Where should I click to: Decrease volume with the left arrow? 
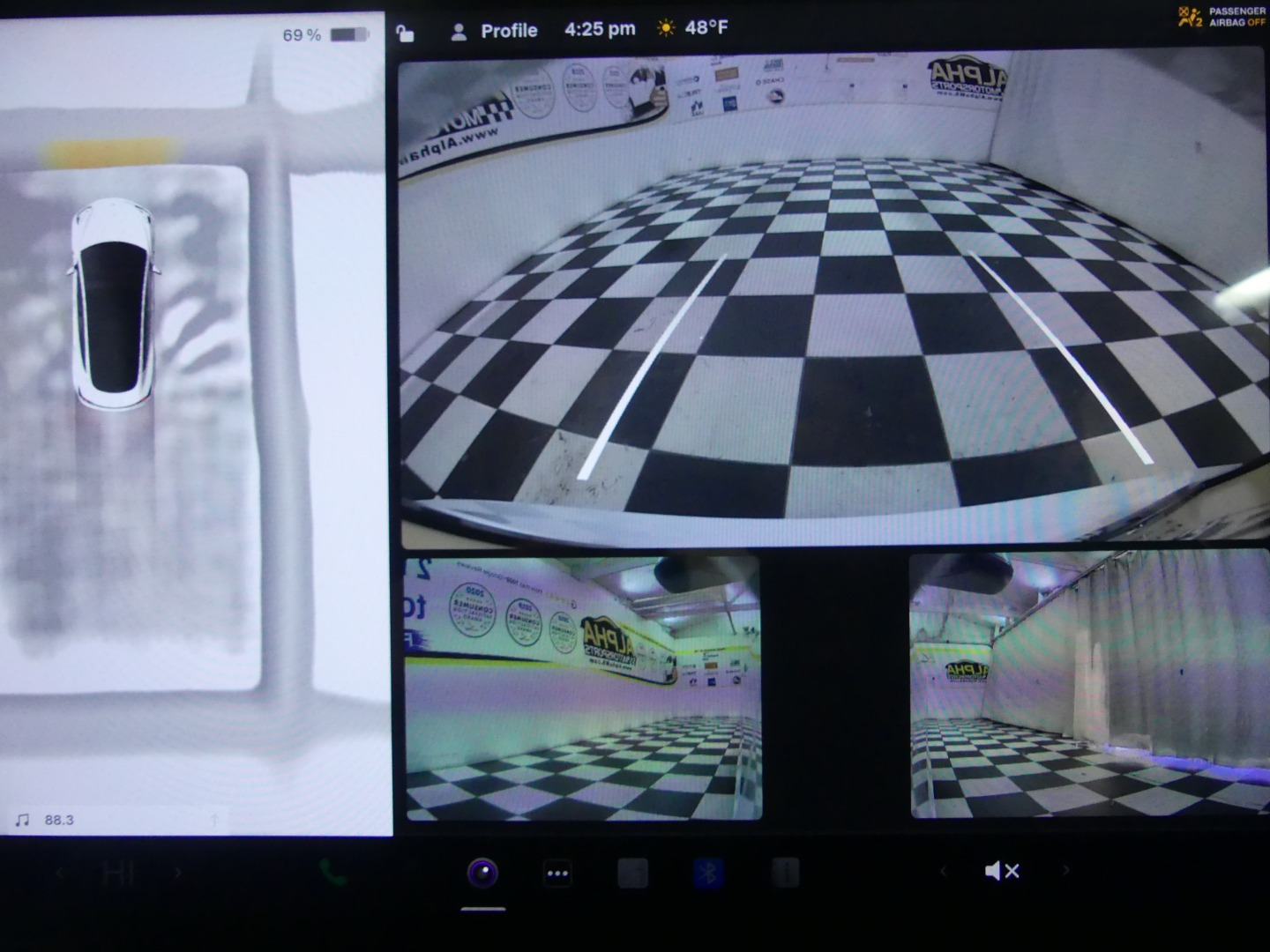[943, 871]
